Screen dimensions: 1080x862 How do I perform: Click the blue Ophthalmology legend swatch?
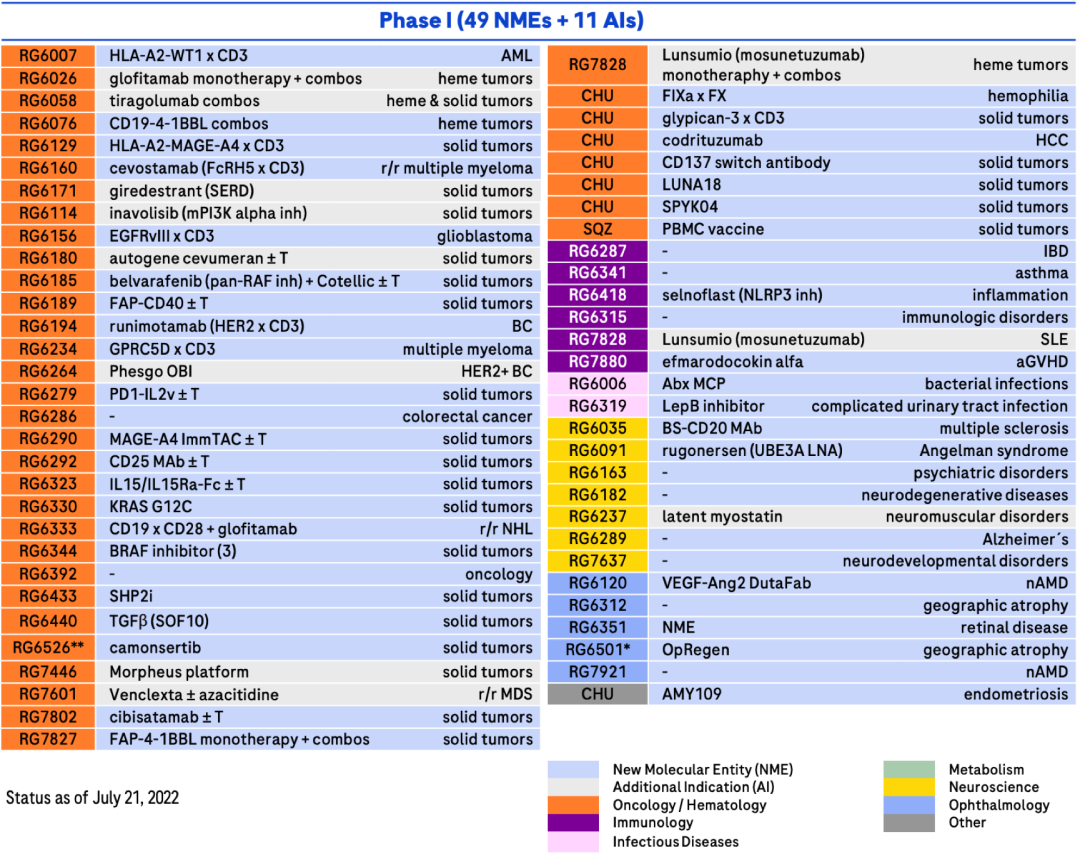(x=909, y=805)
